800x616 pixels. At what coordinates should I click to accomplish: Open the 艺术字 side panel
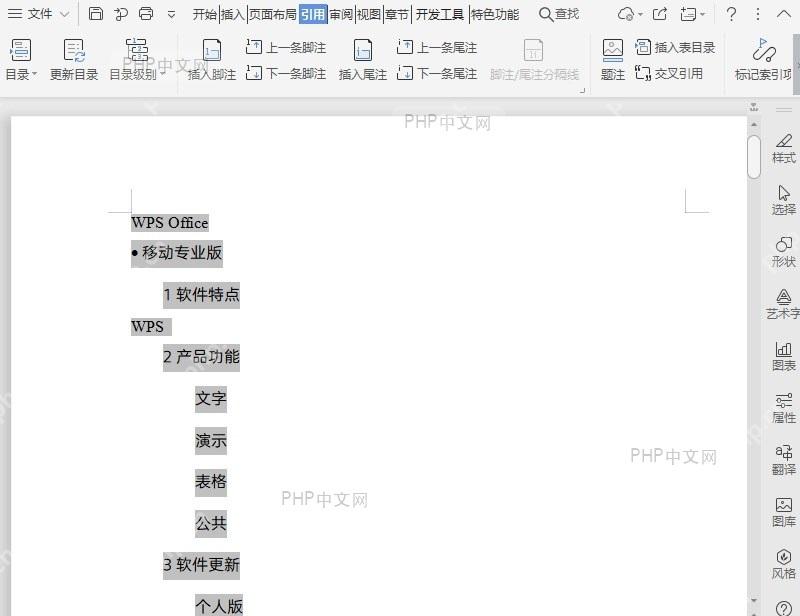tap(783, 304)
